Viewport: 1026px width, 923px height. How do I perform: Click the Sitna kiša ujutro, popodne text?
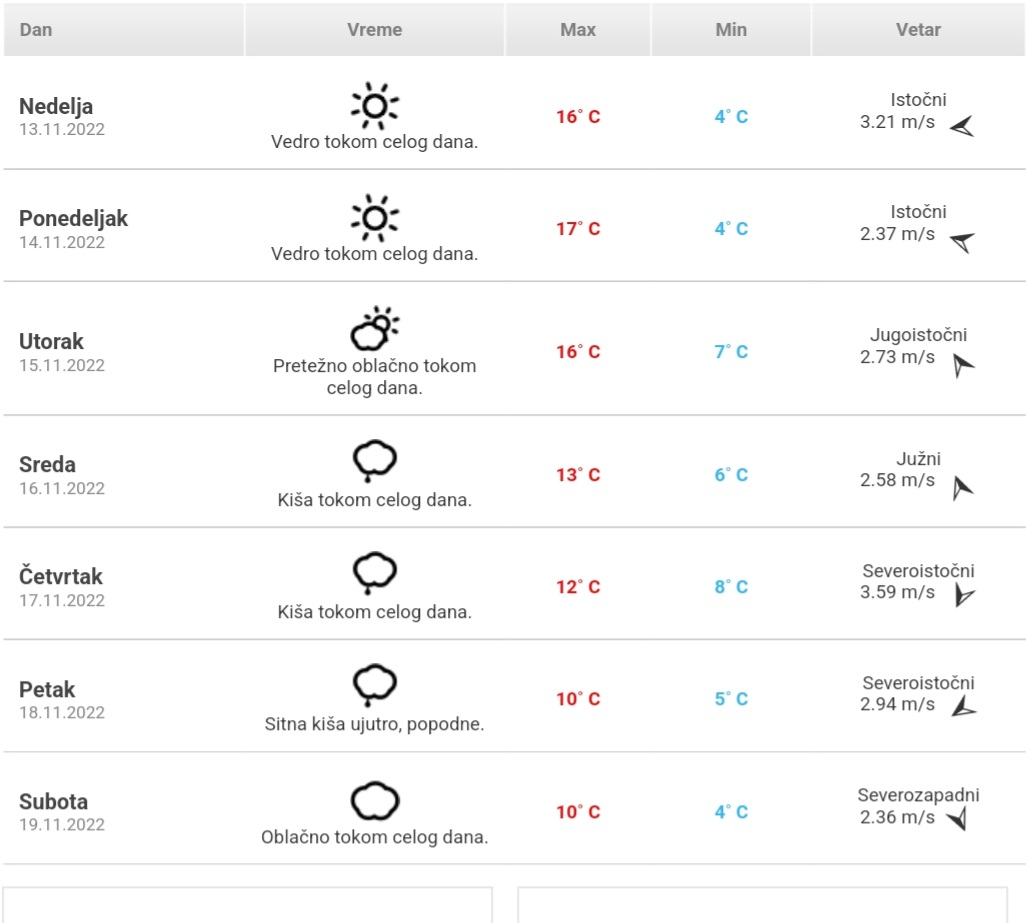point(374,724)
